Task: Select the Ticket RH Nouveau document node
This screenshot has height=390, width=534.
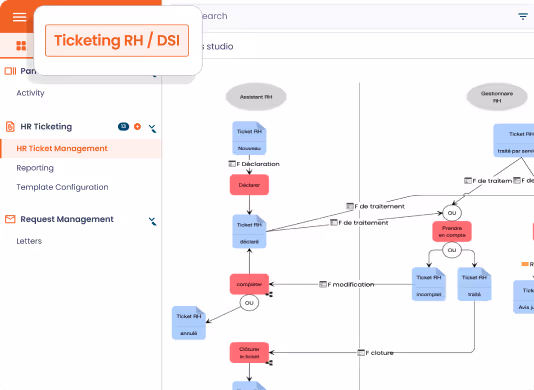Action: coord(249,138)
